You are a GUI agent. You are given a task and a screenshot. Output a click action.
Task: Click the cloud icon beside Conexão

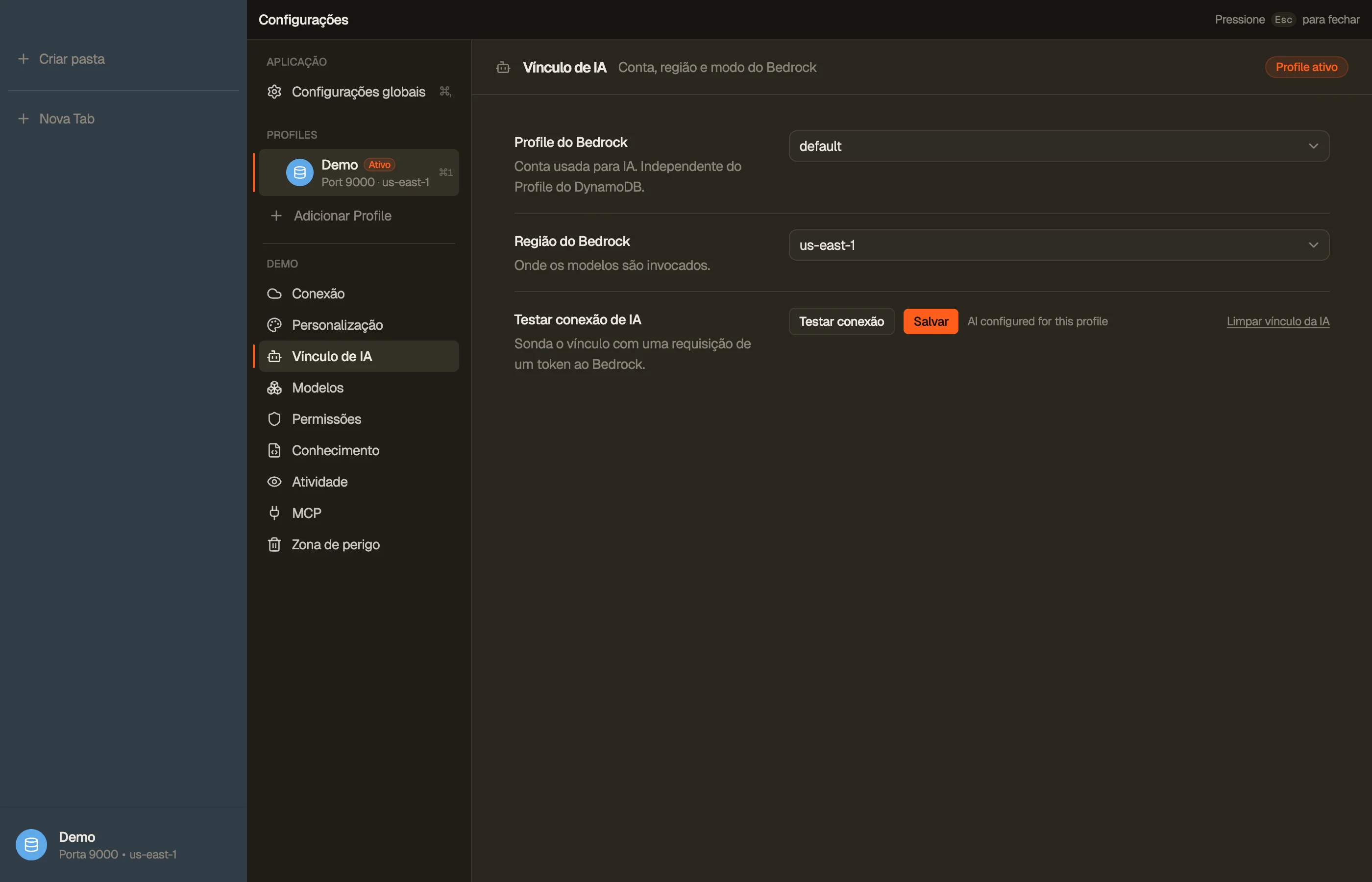[x=274, y=294]
